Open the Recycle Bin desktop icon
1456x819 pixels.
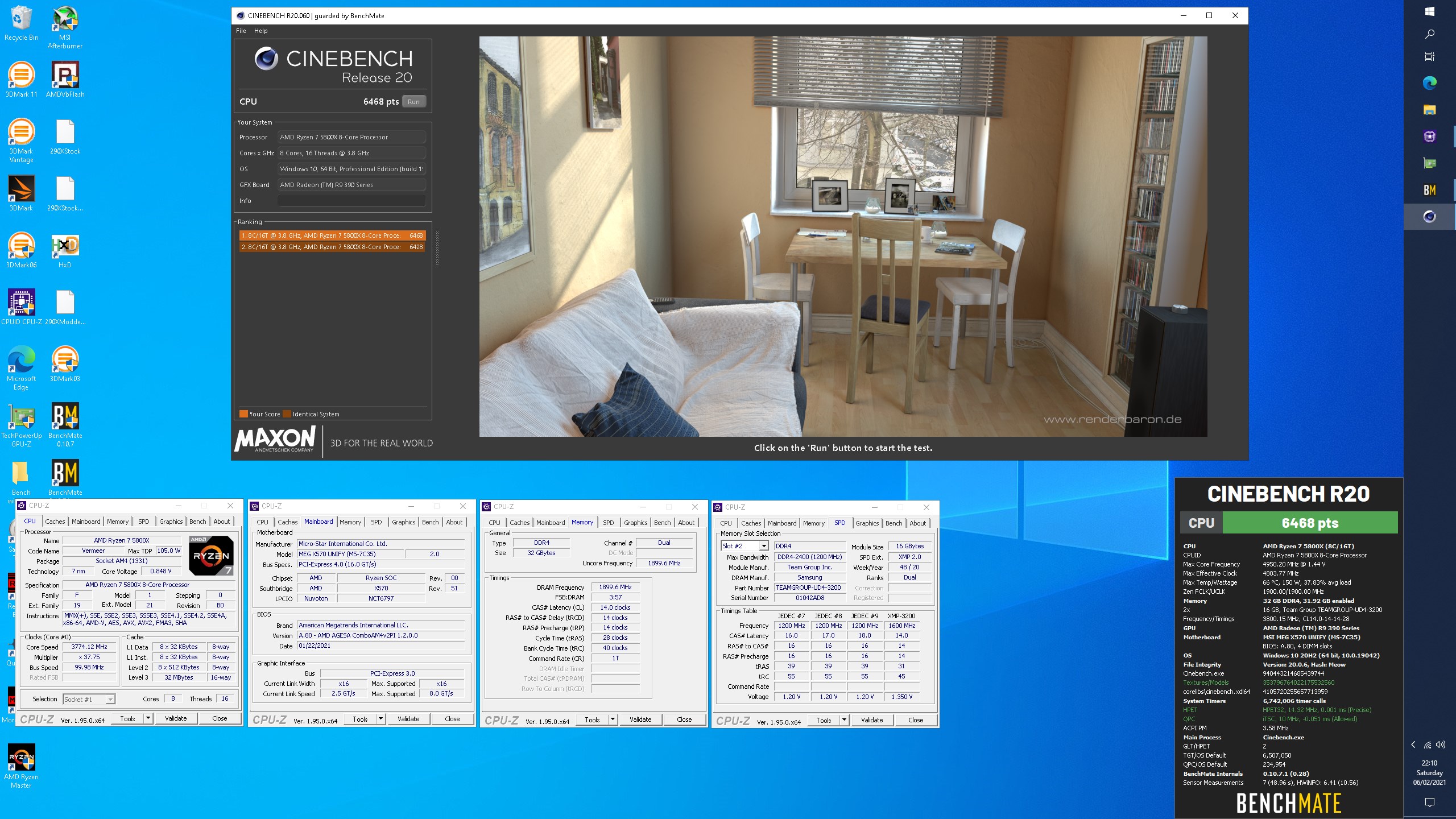21,24
